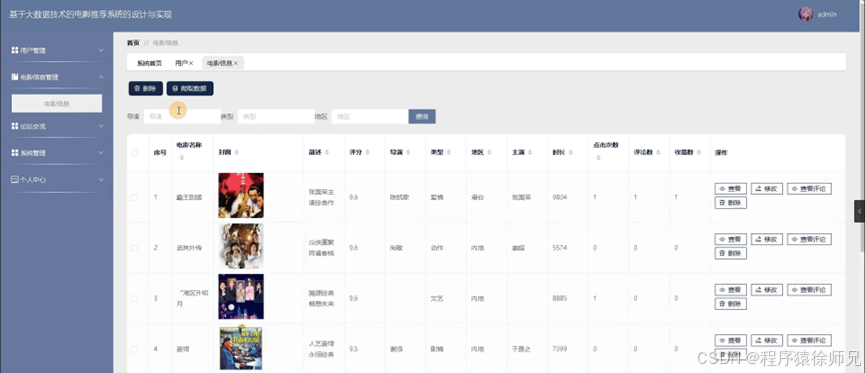Image resolution: width=865 pixels, height=373 pixels.
Task: Open the 武林外传 poster thumbnail
Action: point(241,246)
